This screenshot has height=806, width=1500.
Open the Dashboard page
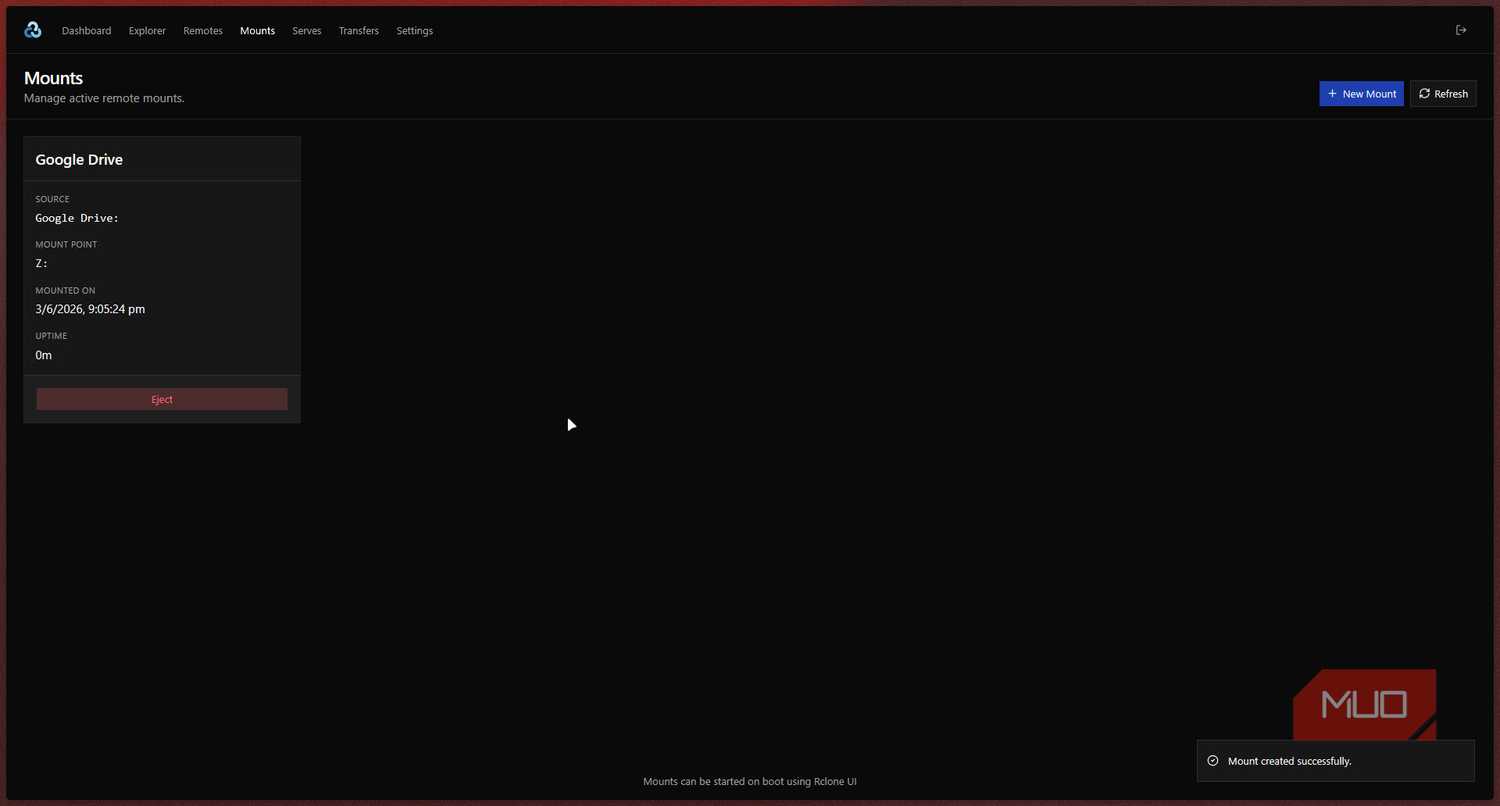click(x=87, y=31)
